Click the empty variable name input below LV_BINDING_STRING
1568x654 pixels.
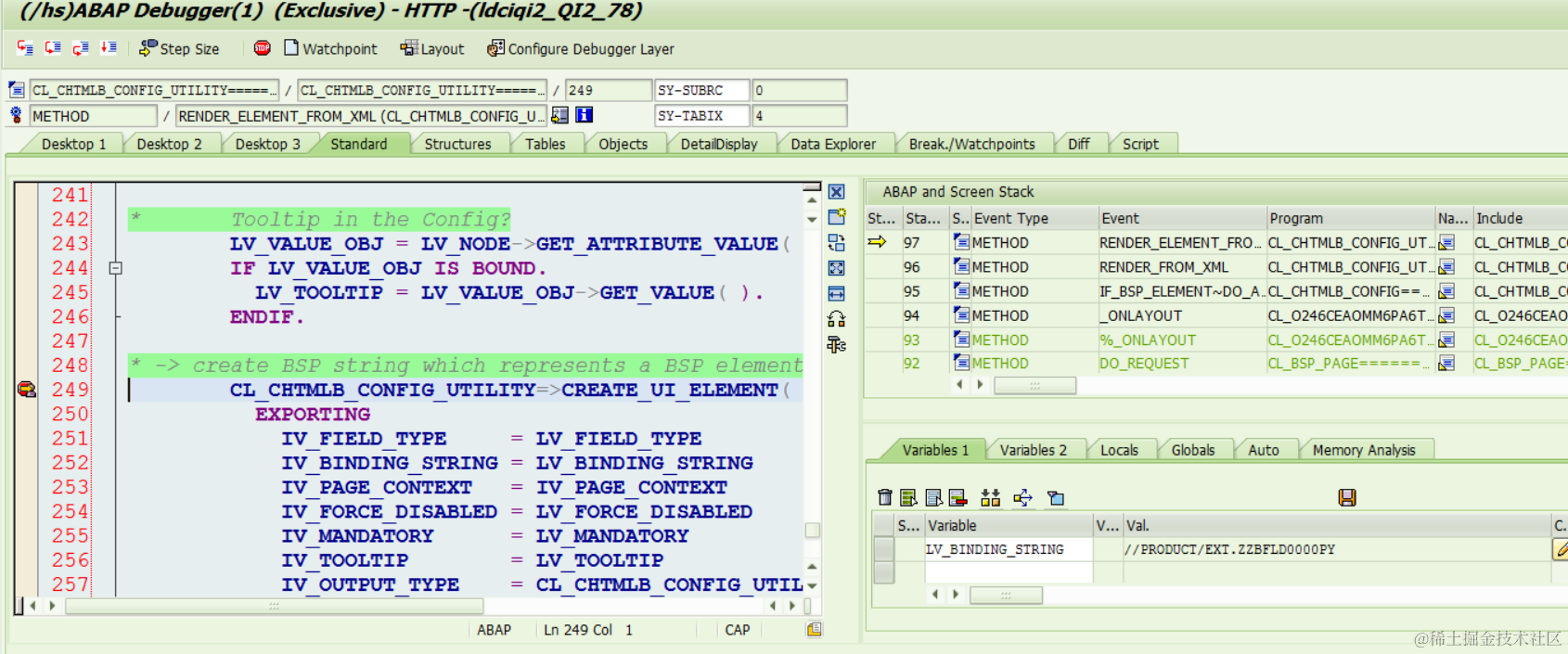pos(1009,571)
